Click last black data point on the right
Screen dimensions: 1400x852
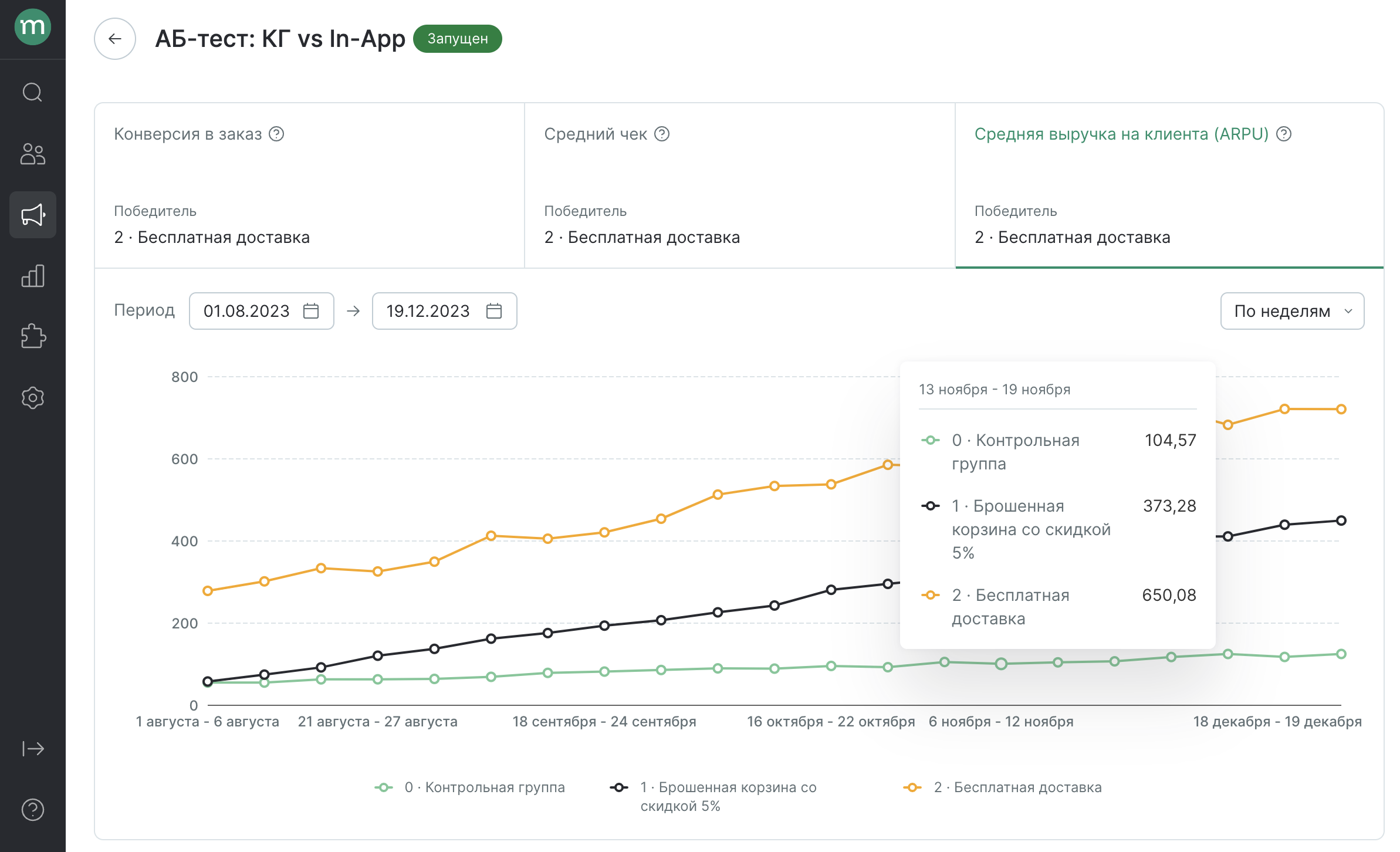(1341, 520)
